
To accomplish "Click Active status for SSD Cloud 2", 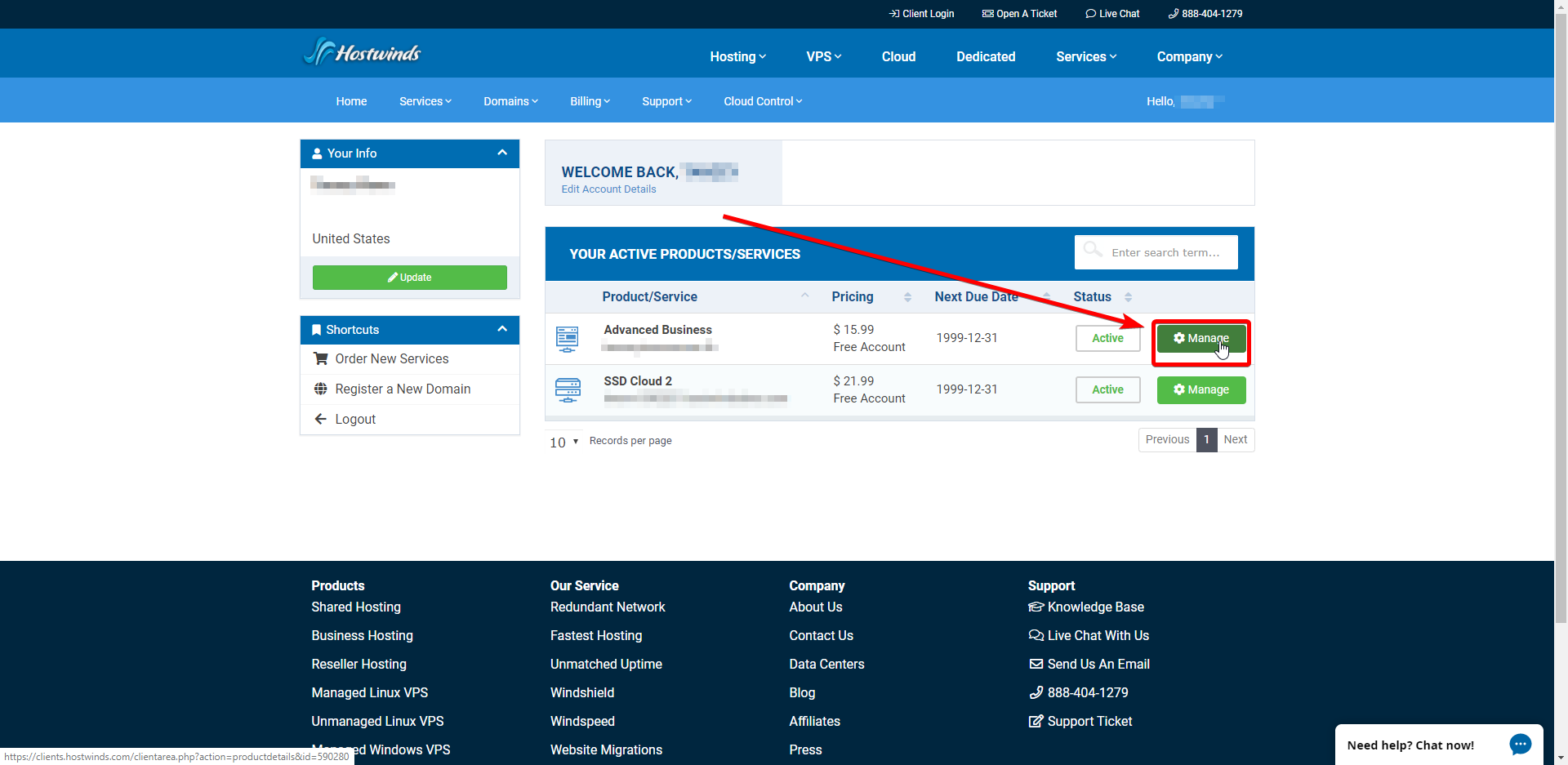I will coord(1107,389).
